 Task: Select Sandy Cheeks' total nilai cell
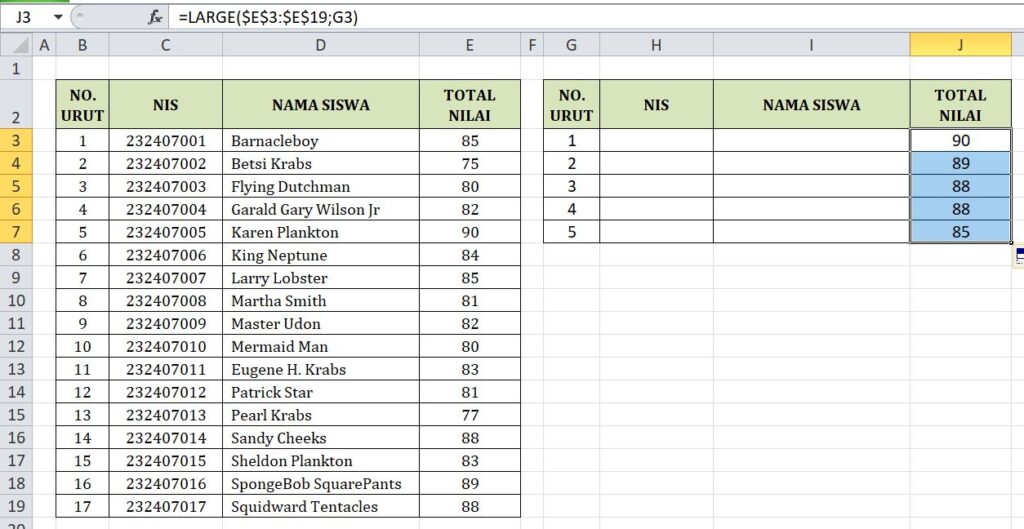tap(470, 438)
